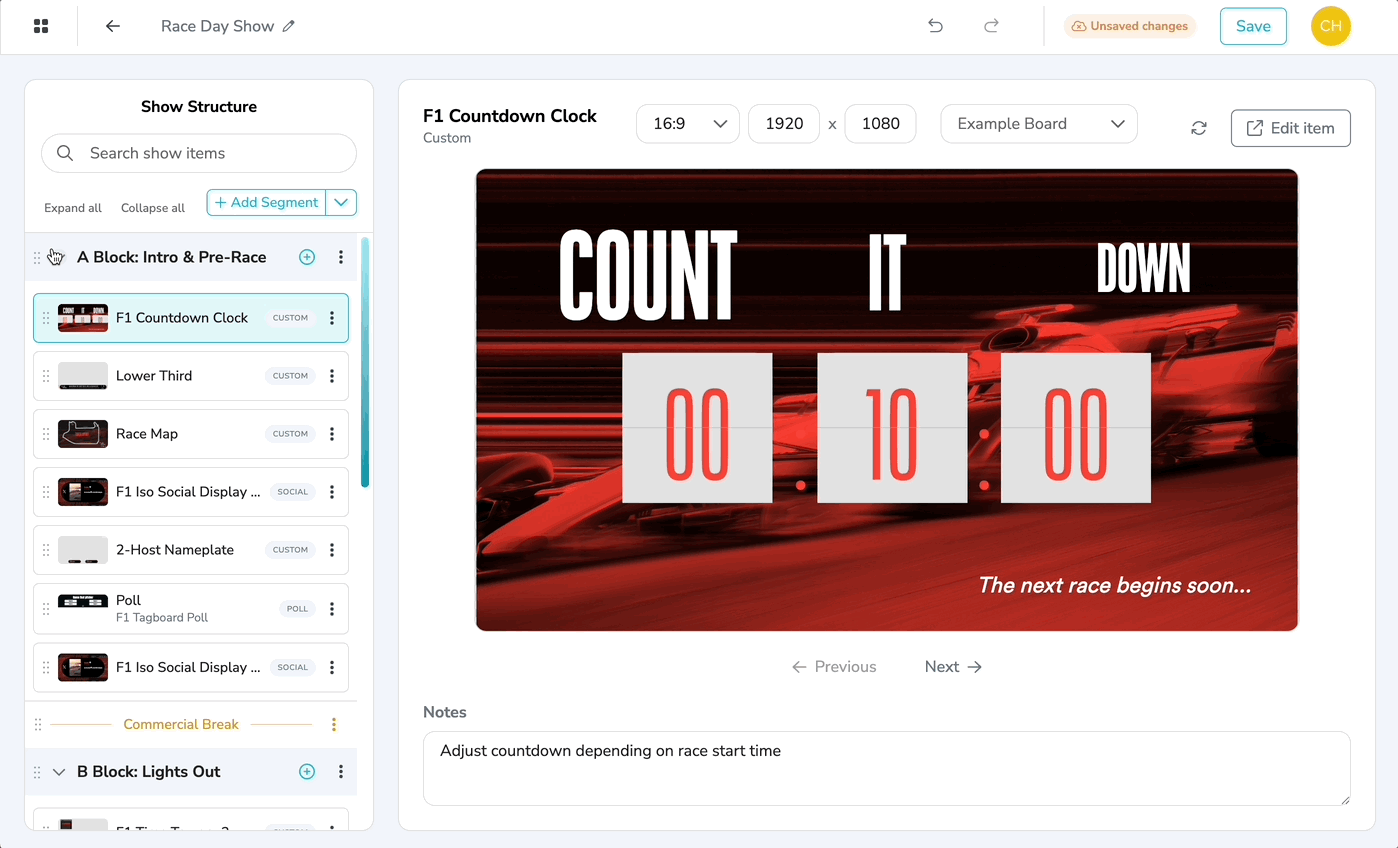Select the F1 Tagboard Poll item

(x=191, y=608)
